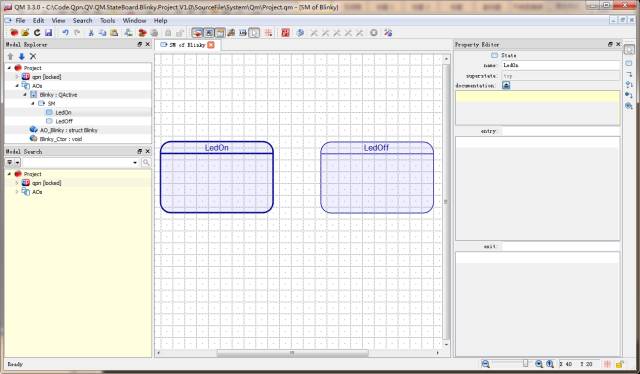Copy the selected item
Viewport: 640px width, 374px height.
click(x=102, y=33)
